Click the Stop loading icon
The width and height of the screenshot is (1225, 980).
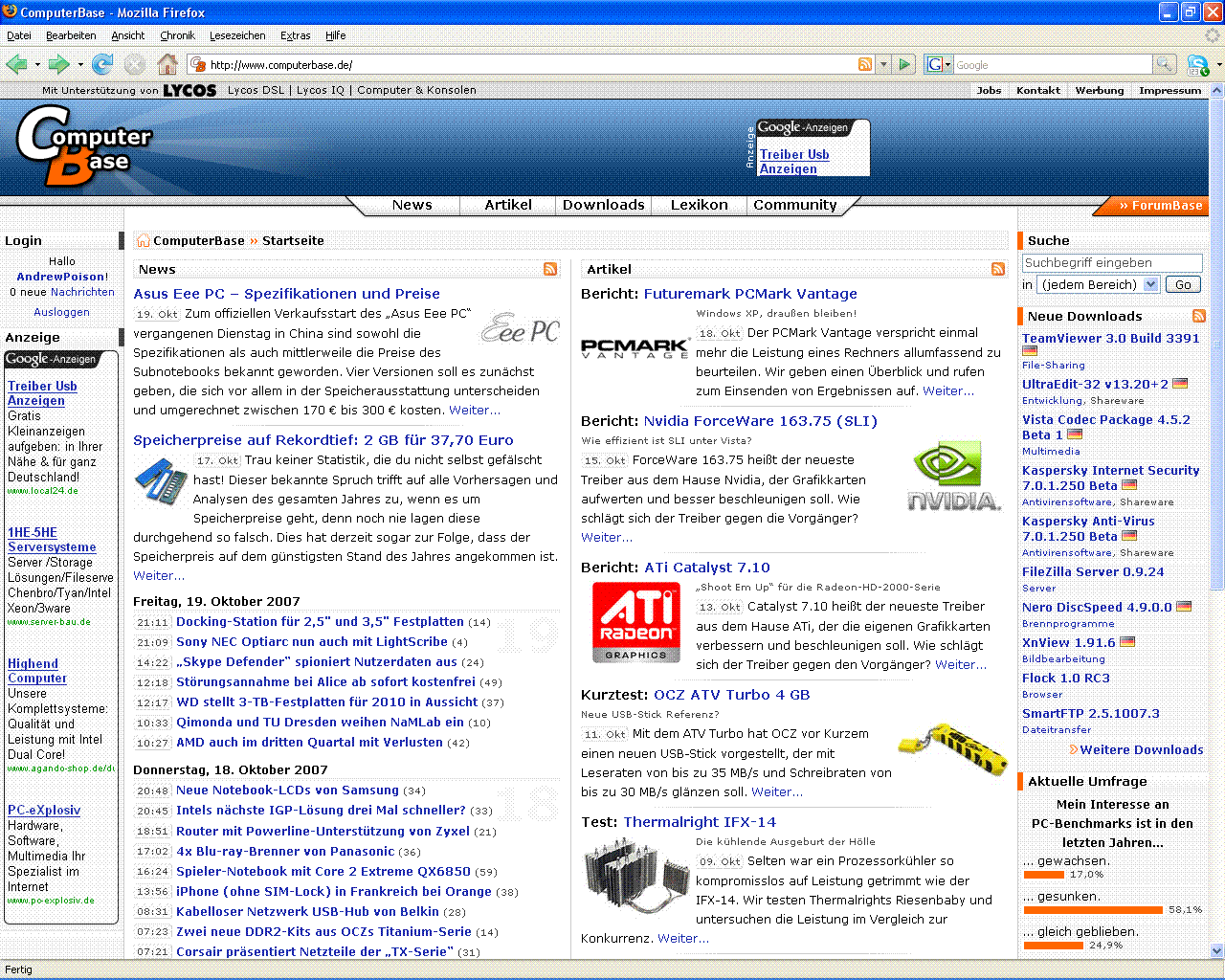pos(135,64)
